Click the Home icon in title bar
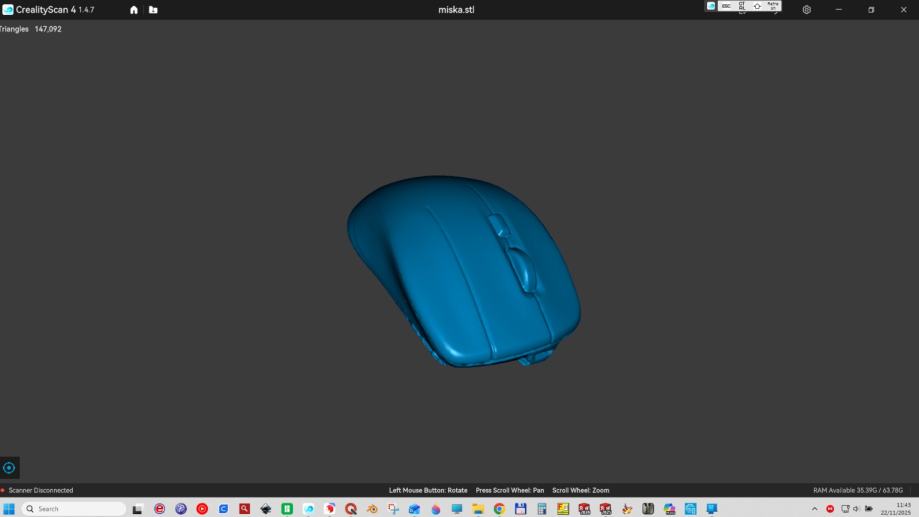Viewport: 919px width, 517px height. (x=134, y=10)
